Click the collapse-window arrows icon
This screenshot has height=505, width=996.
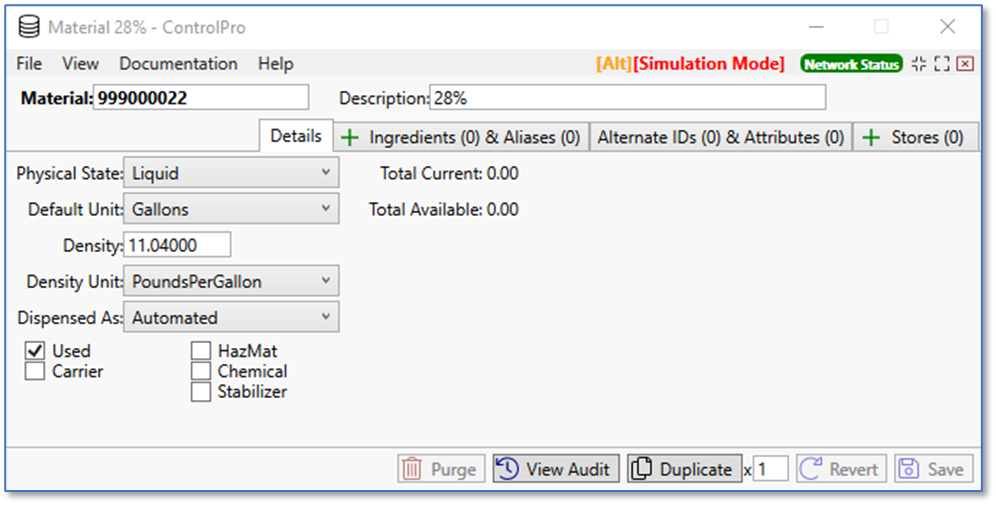pos(919,64)
